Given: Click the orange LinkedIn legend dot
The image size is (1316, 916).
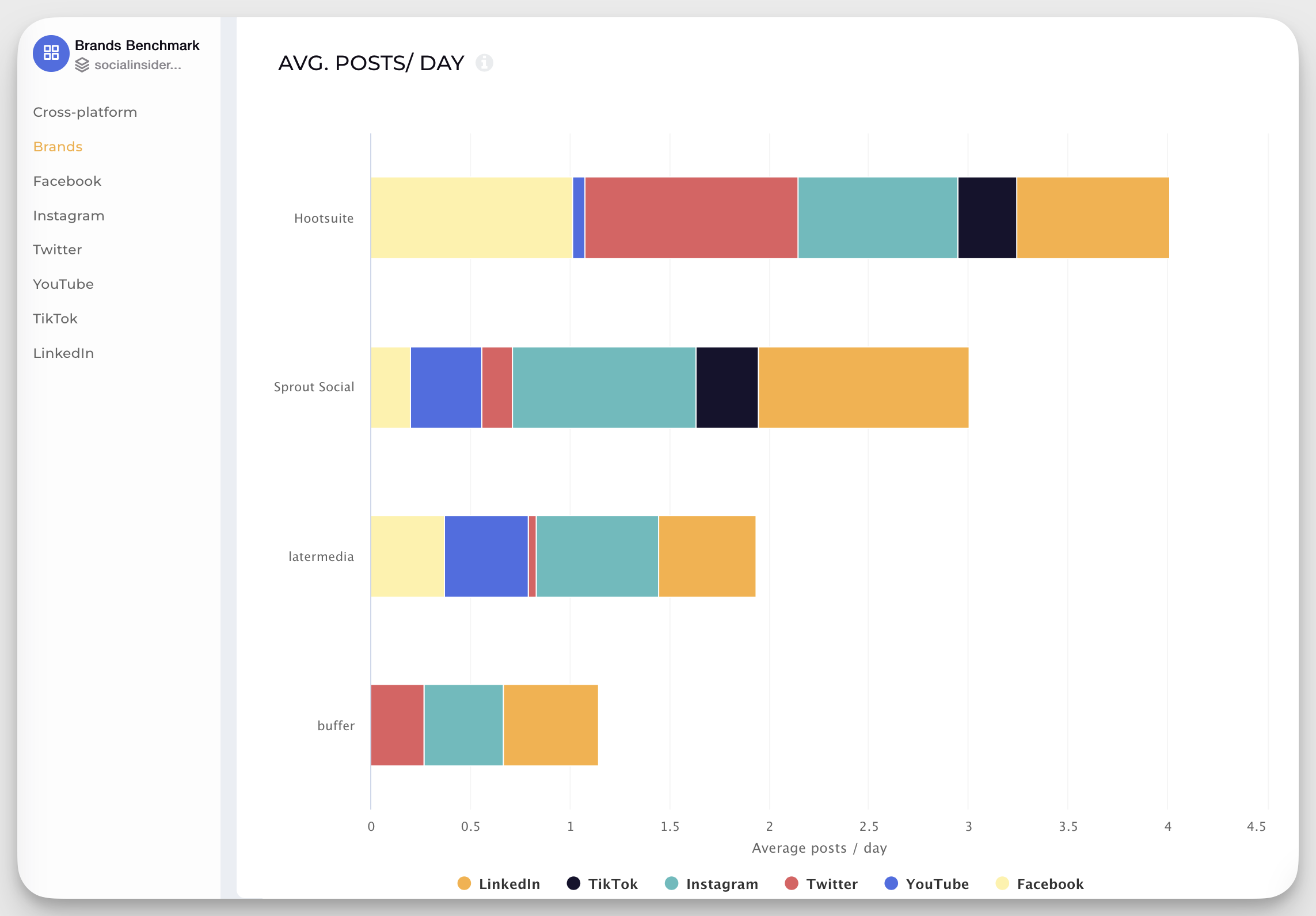Looking at the screenshot, I should click(464, 883).
